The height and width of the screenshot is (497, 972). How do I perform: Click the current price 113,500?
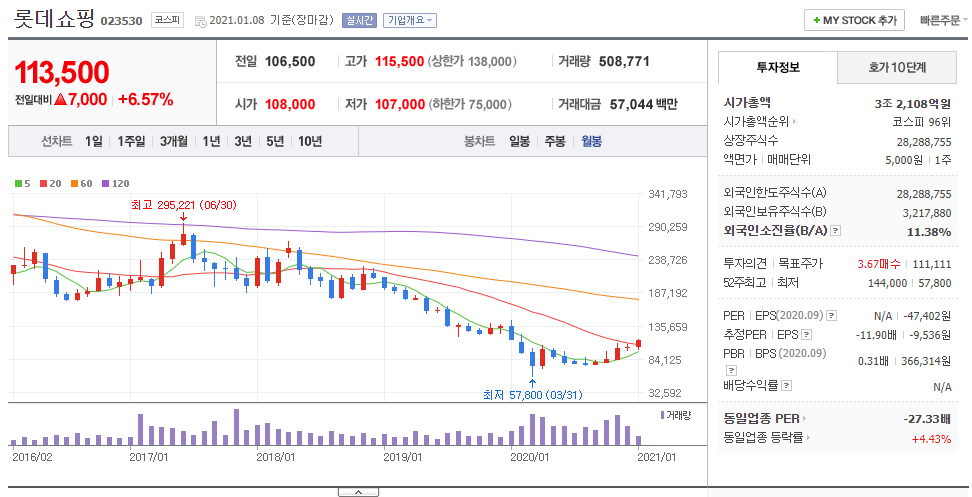[x=62, y=73]
